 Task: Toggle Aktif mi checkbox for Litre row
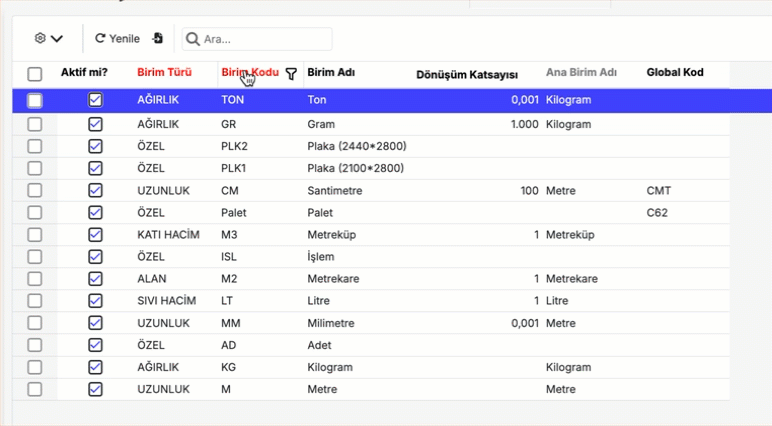point(95,300)
